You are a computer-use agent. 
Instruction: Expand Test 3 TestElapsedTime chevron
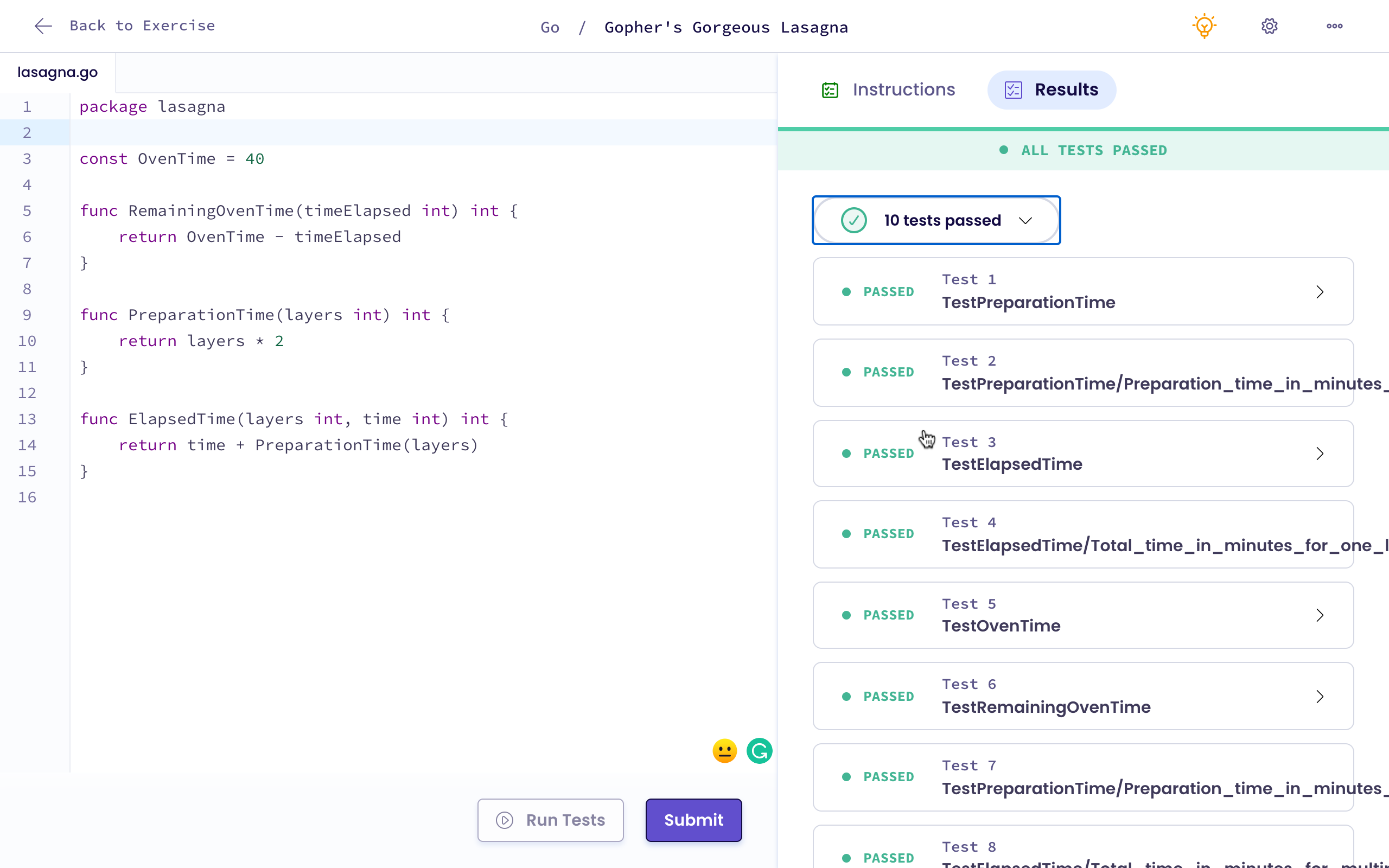click(1320, 454)
